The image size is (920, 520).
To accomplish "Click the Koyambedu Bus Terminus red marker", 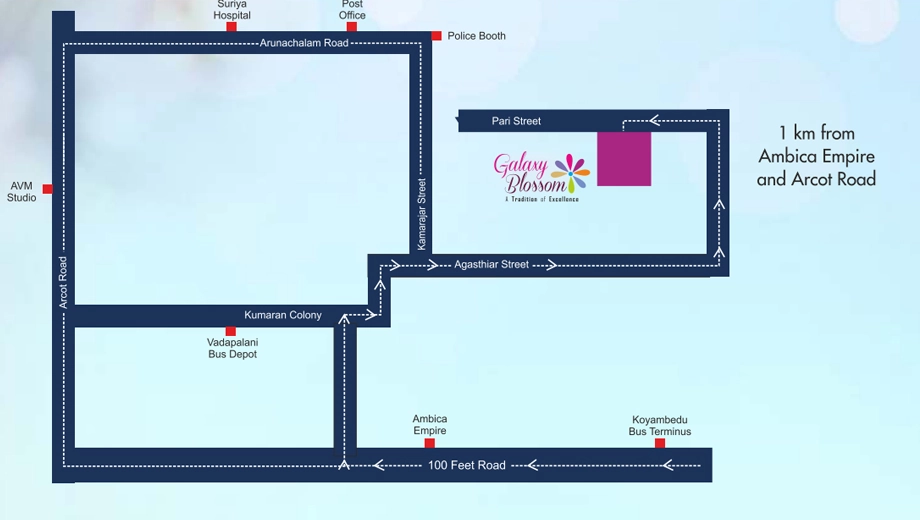I will tap(660, 443).
